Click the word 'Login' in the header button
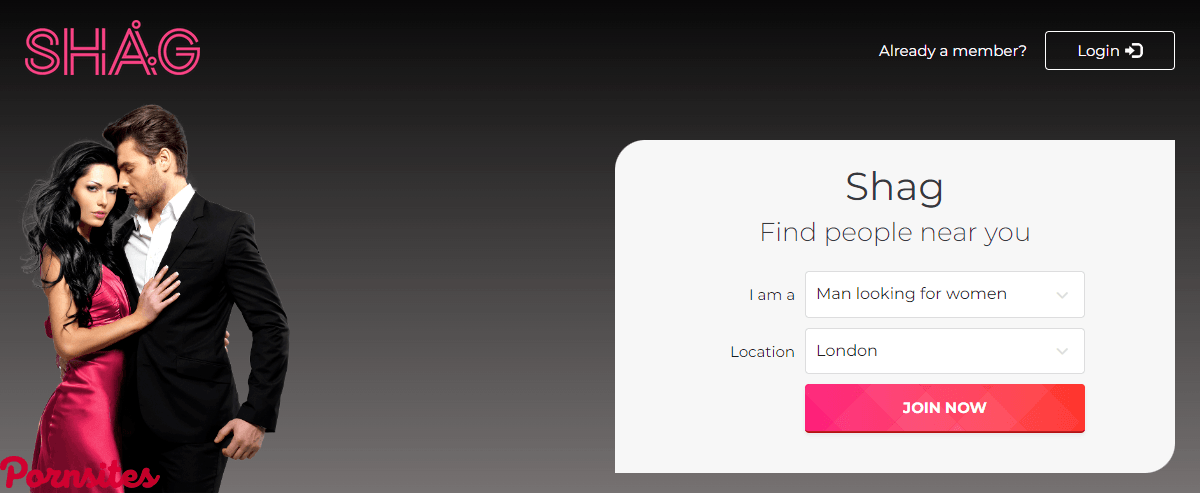This screenshot has width=1200, height=493. coord(1098,51)
